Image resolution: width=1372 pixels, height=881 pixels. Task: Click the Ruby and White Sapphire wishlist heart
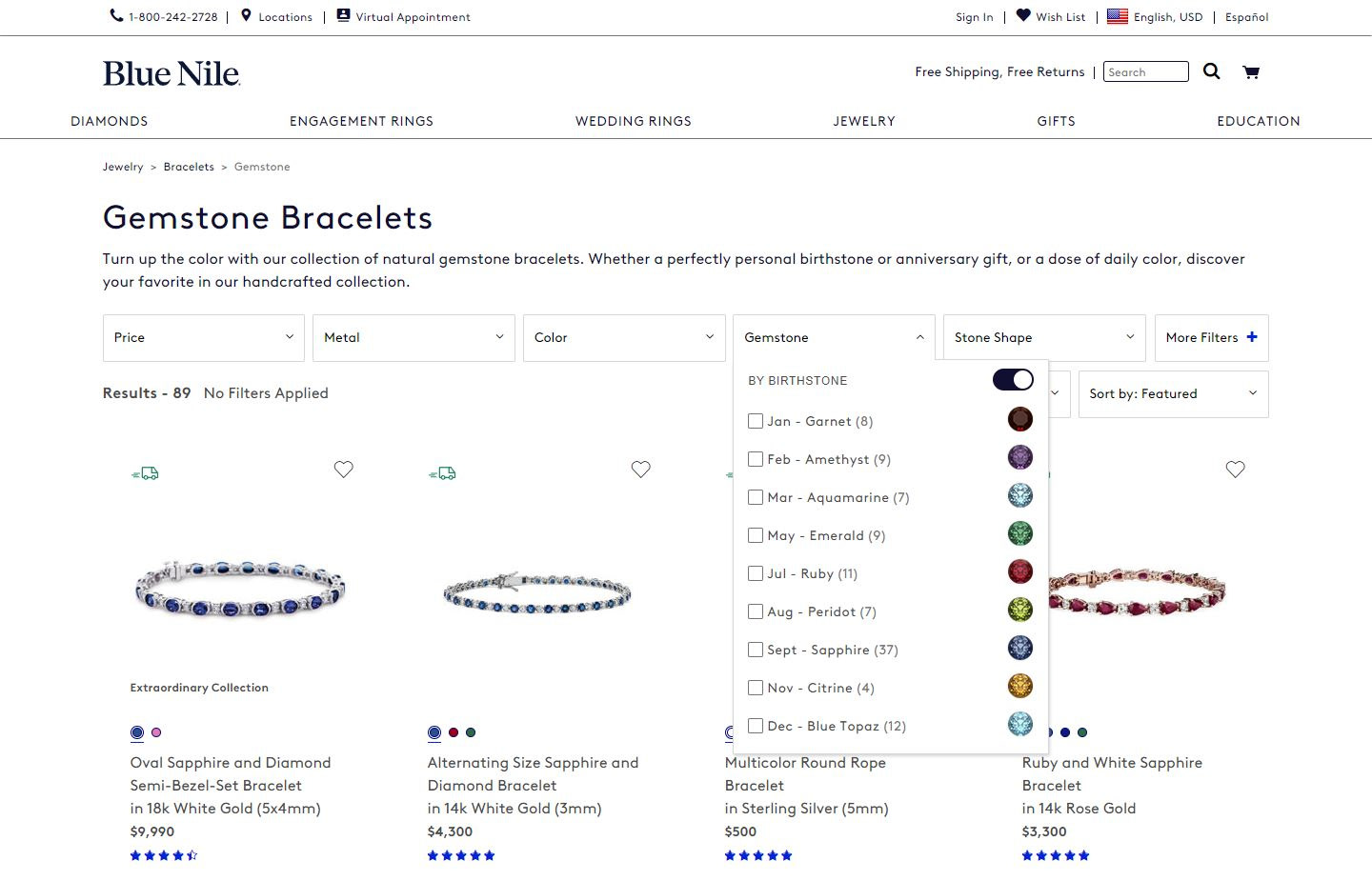1235,469
